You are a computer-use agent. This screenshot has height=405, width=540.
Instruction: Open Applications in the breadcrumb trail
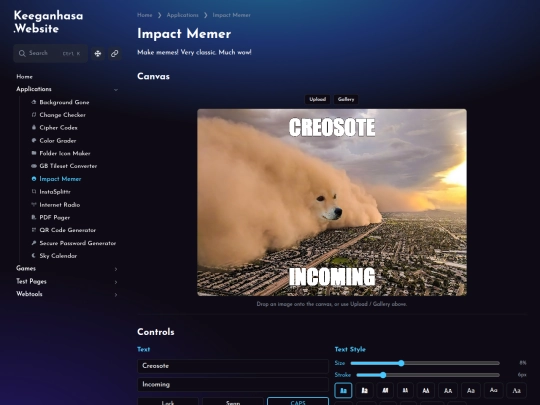coord(183,15)
